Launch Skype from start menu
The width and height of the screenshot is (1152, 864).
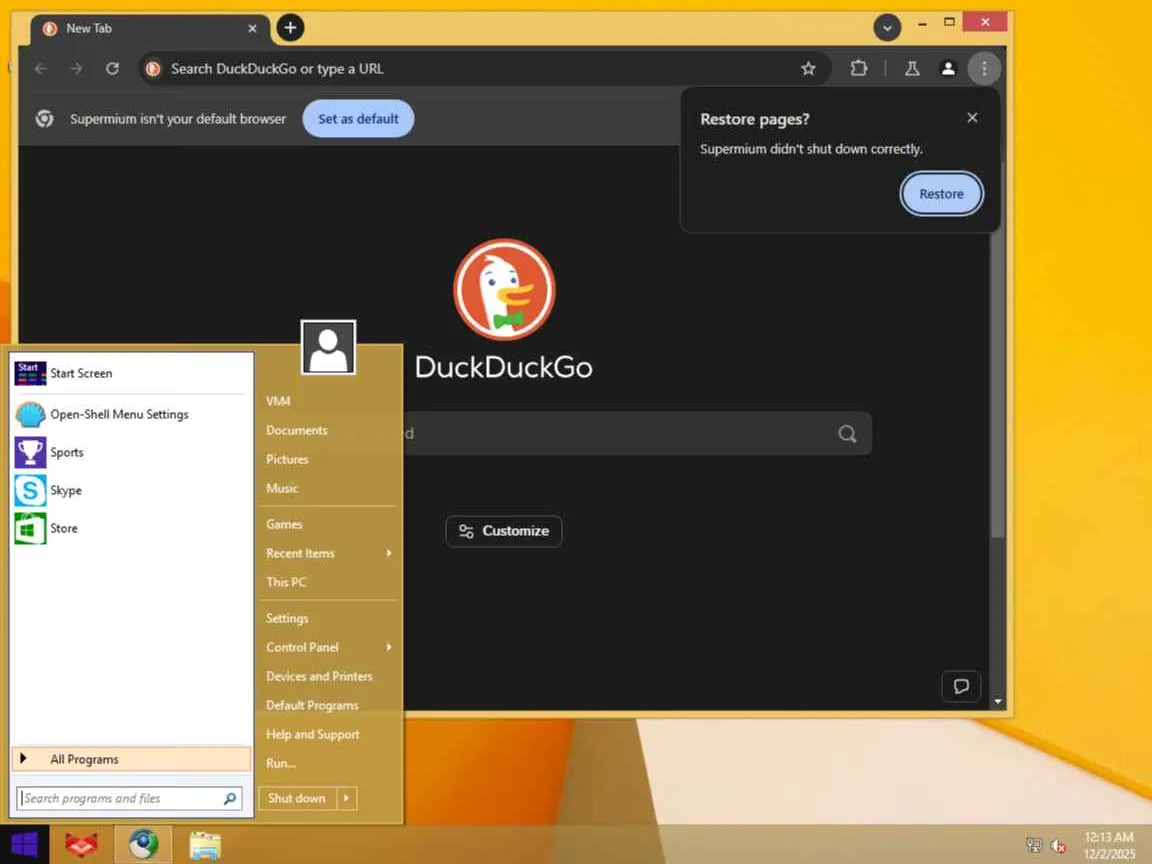pos(132,490)
